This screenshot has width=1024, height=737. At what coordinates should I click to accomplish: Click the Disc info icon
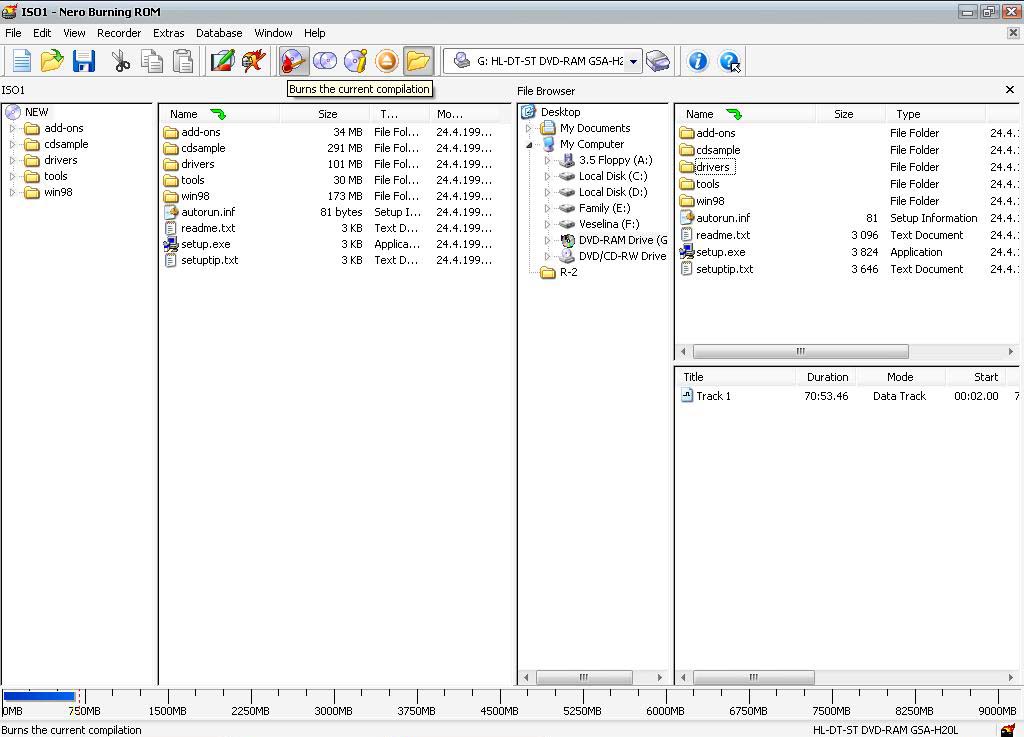pos(355,61)
